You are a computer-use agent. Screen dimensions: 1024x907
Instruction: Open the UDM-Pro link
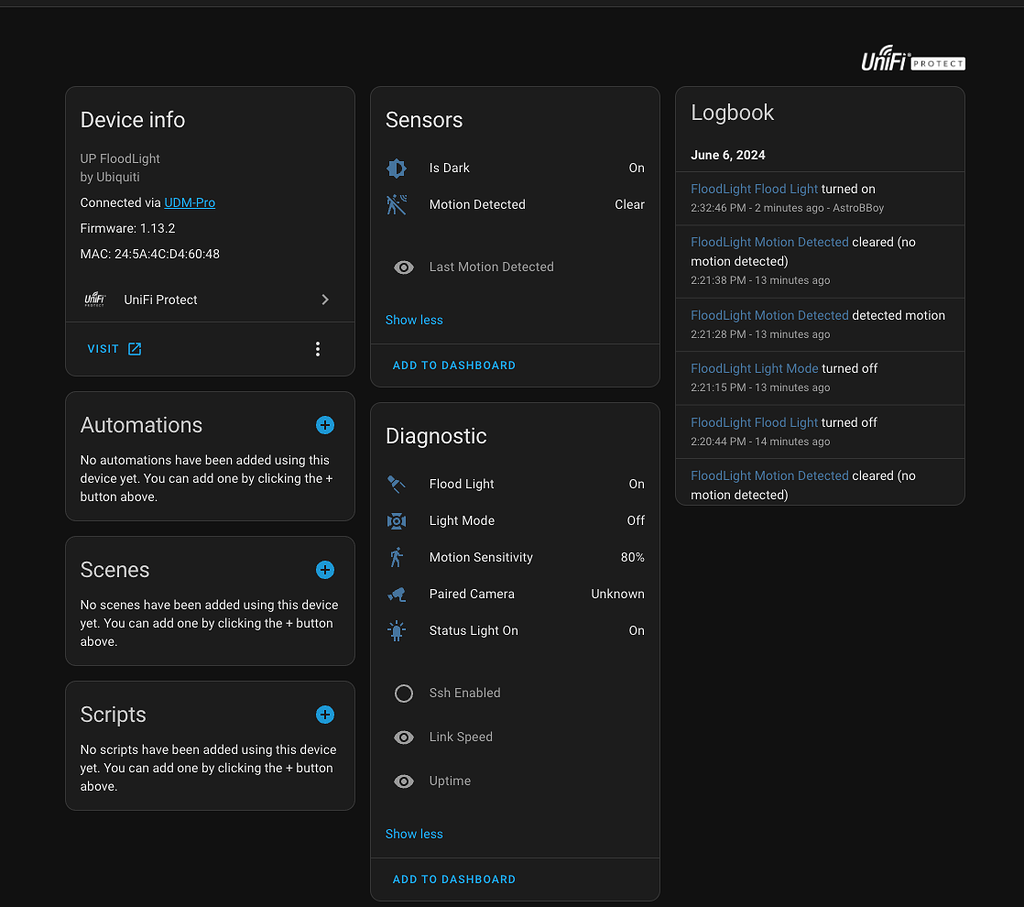pyautogui.click(x=190, y=203)
